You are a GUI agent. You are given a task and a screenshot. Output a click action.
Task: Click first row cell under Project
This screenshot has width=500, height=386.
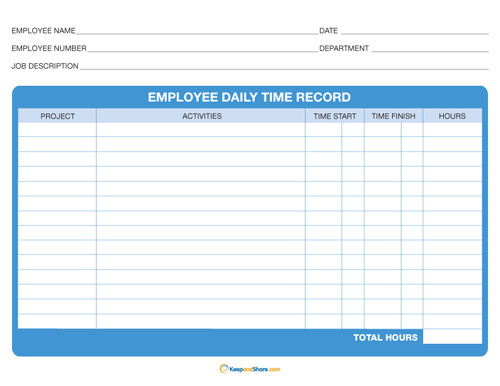(57, 130)
